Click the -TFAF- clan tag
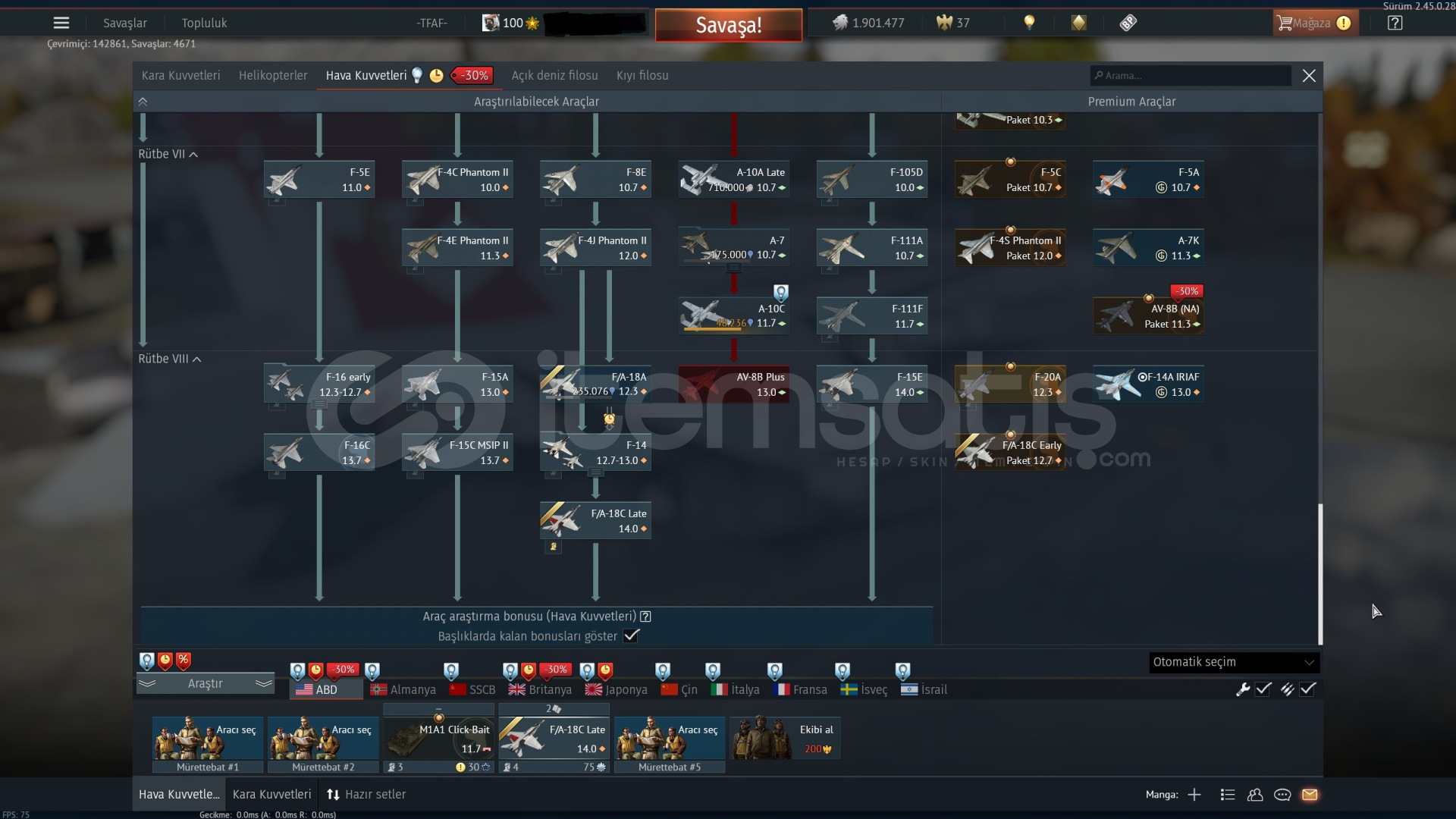 click(x=431, y=23)
